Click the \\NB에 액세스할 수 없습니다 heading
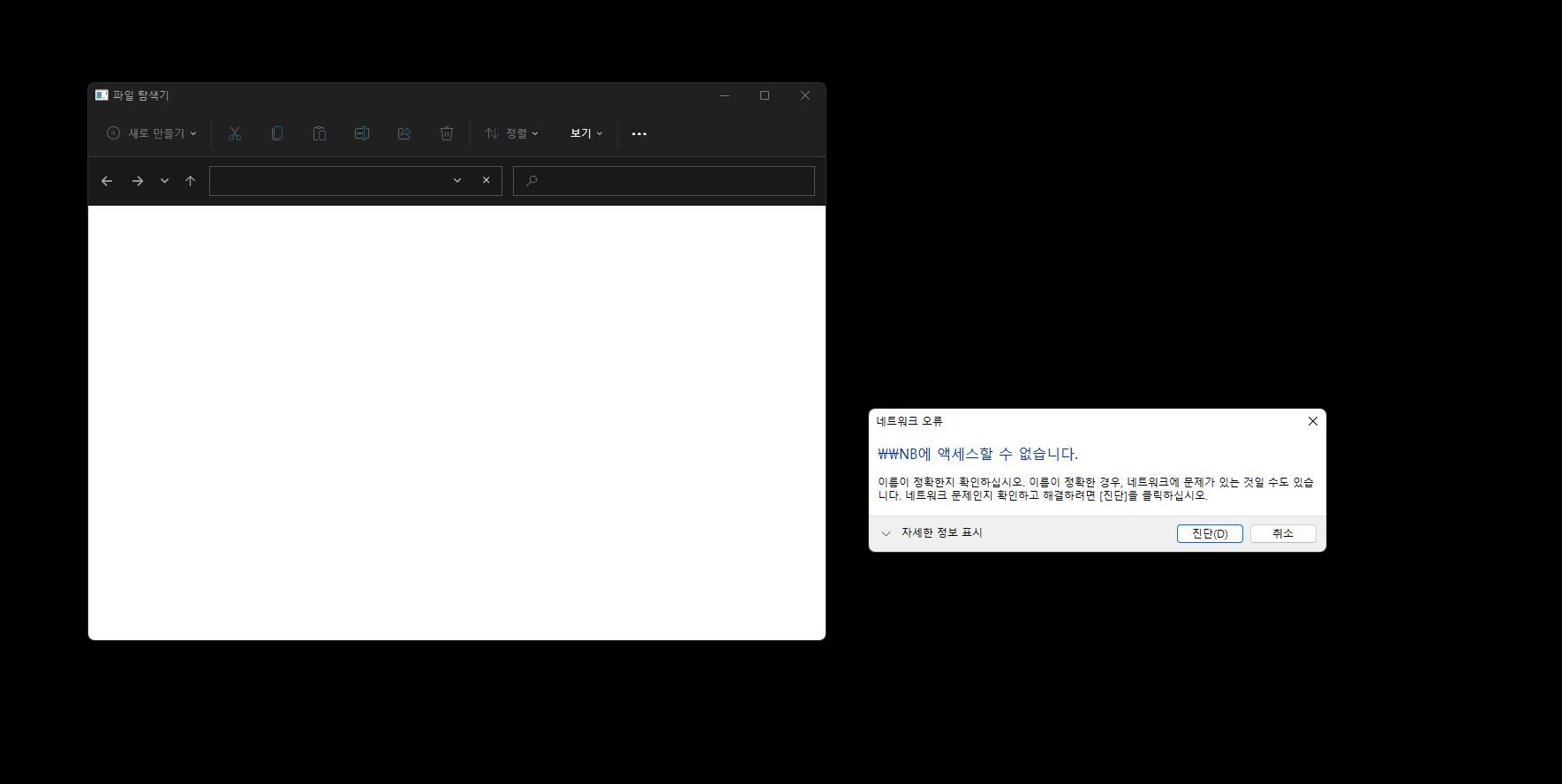 tap(977, 454)
